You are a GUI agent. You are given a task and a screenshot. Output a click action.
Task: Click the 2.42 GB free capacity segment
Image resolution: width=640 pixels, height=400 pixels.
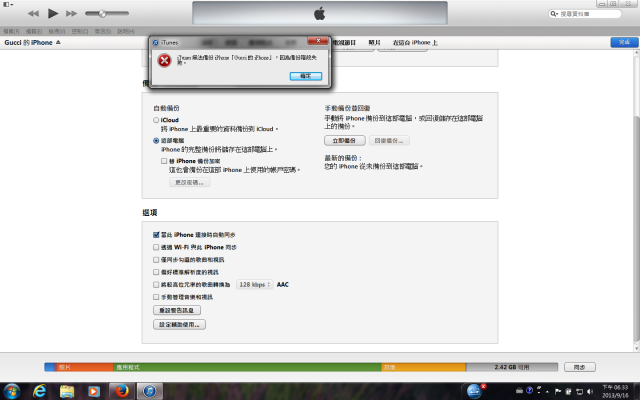(512, 367)
